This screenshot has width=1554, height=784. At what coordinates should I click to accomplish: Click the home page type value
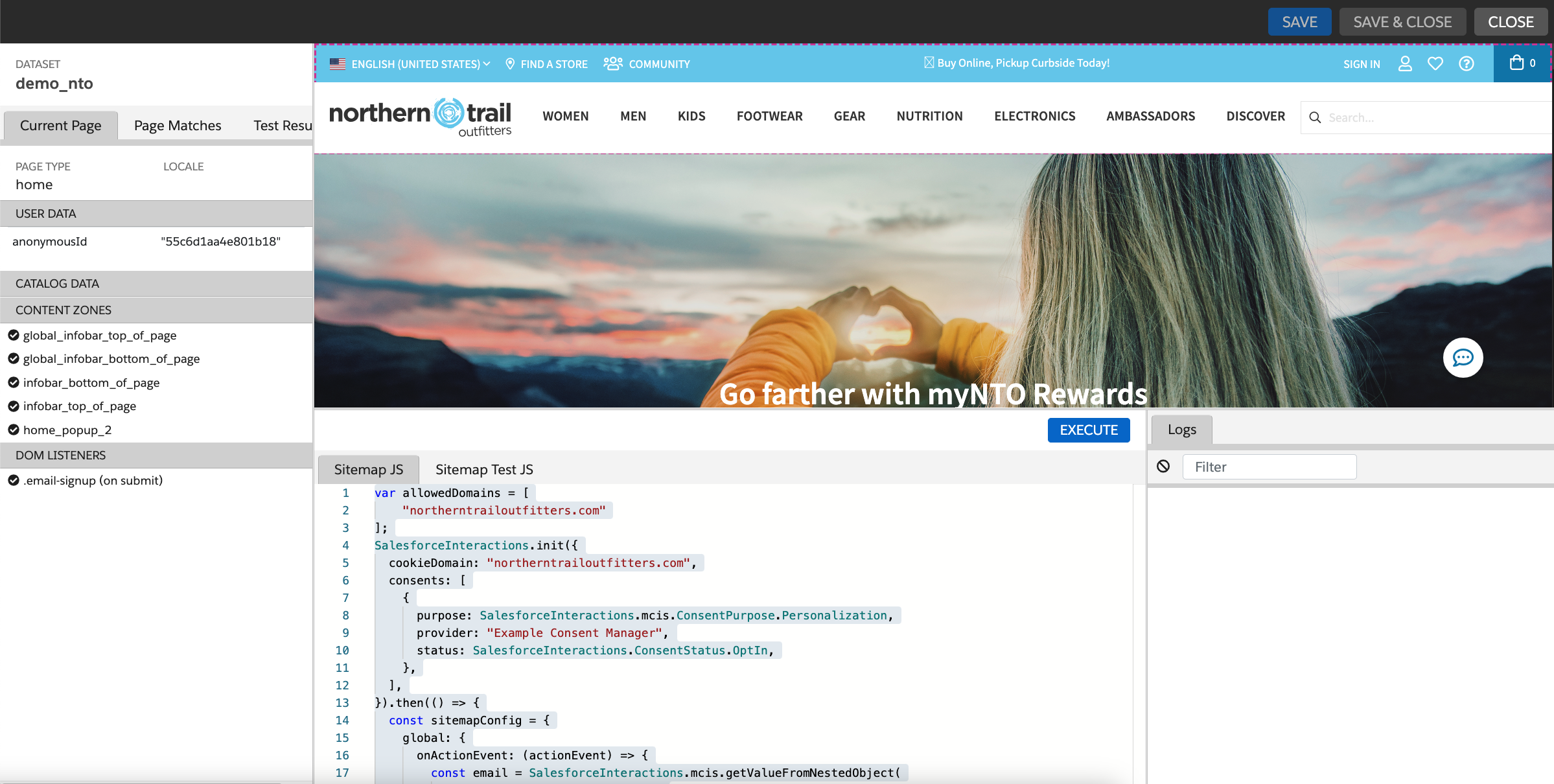[34, 185]
